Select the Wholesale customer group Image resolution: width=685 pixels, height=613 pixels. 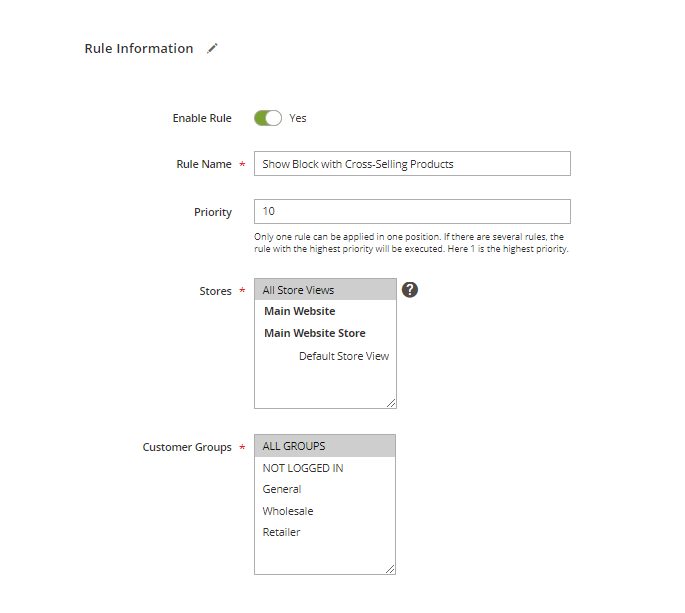tap(288, 511)
